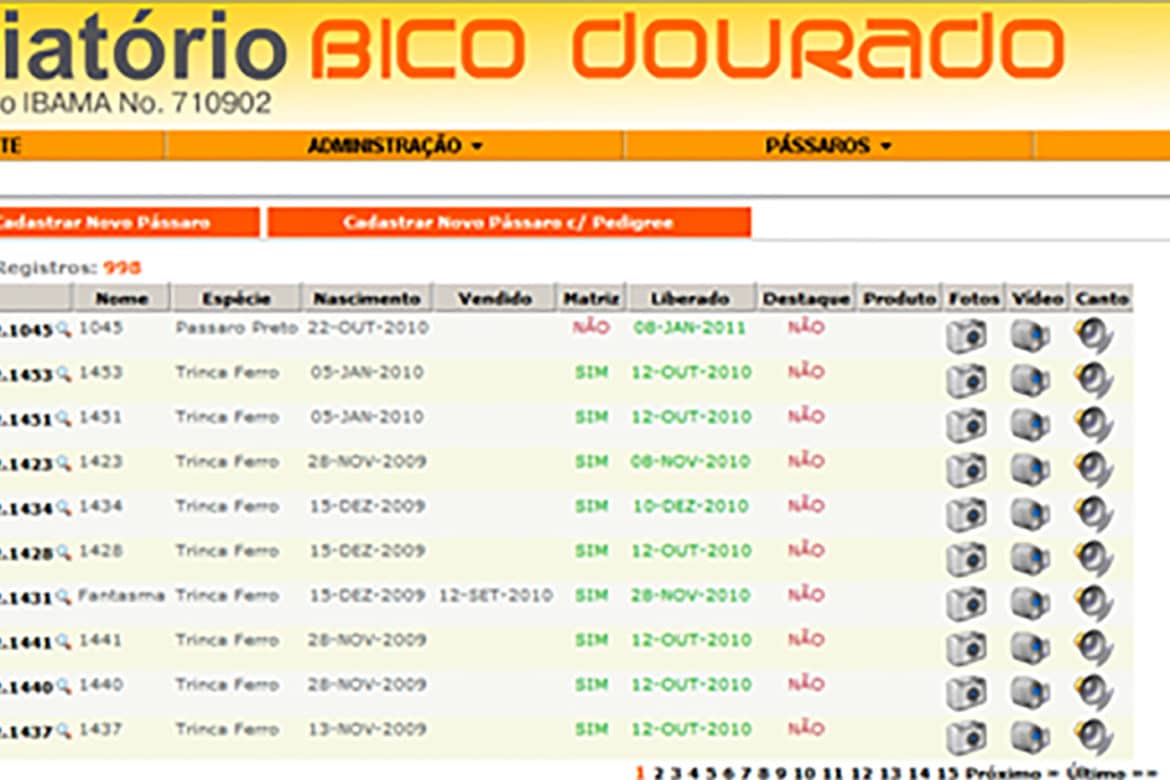Viewport: 1170px width, 780px height.
Task: Click released date 28-NOV-2010
Action: (690, 596)
